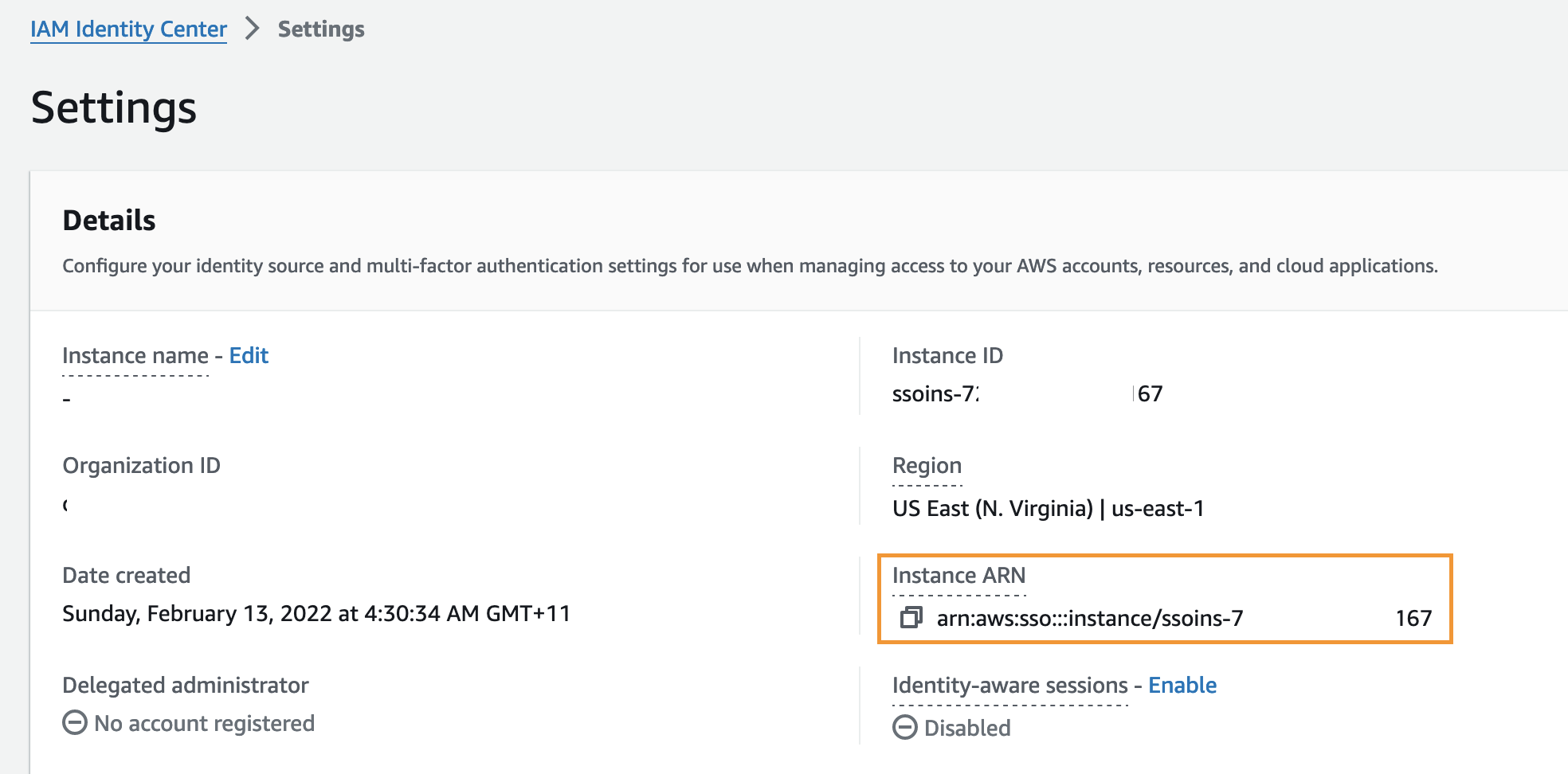1568x774 pixels.
Task: Click the Instance name label
Action: 135,355
